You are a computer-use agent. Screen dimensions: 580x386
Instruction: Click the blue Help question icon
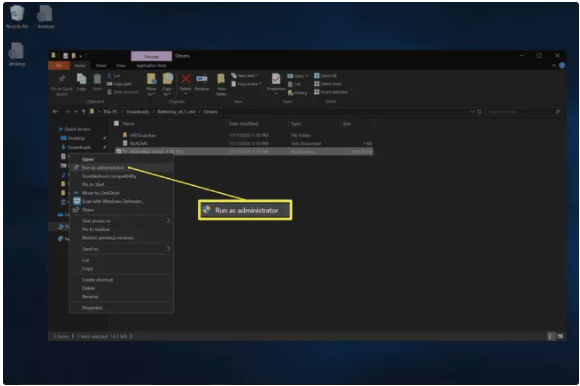coord(562,65)
